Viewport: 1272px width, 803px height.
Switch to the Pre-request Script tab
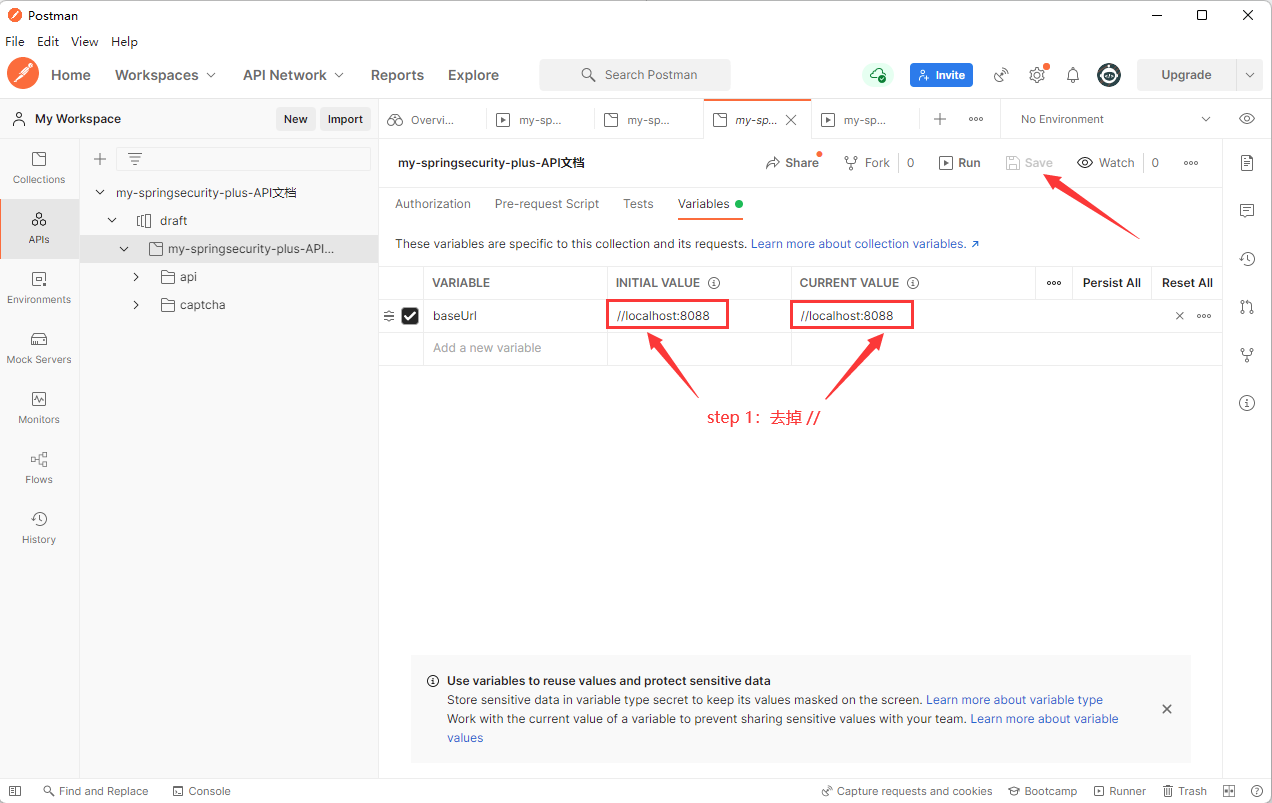point(547,204)
